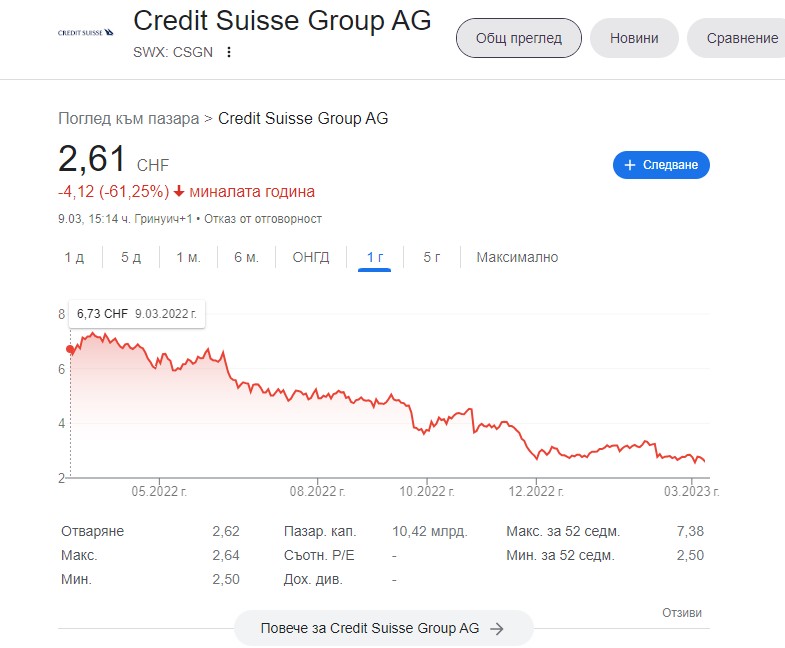Image resolution: width=785 pixels, height=648 pixels.
Task: Select the 1 м. chart range
Action: point(188,257)
